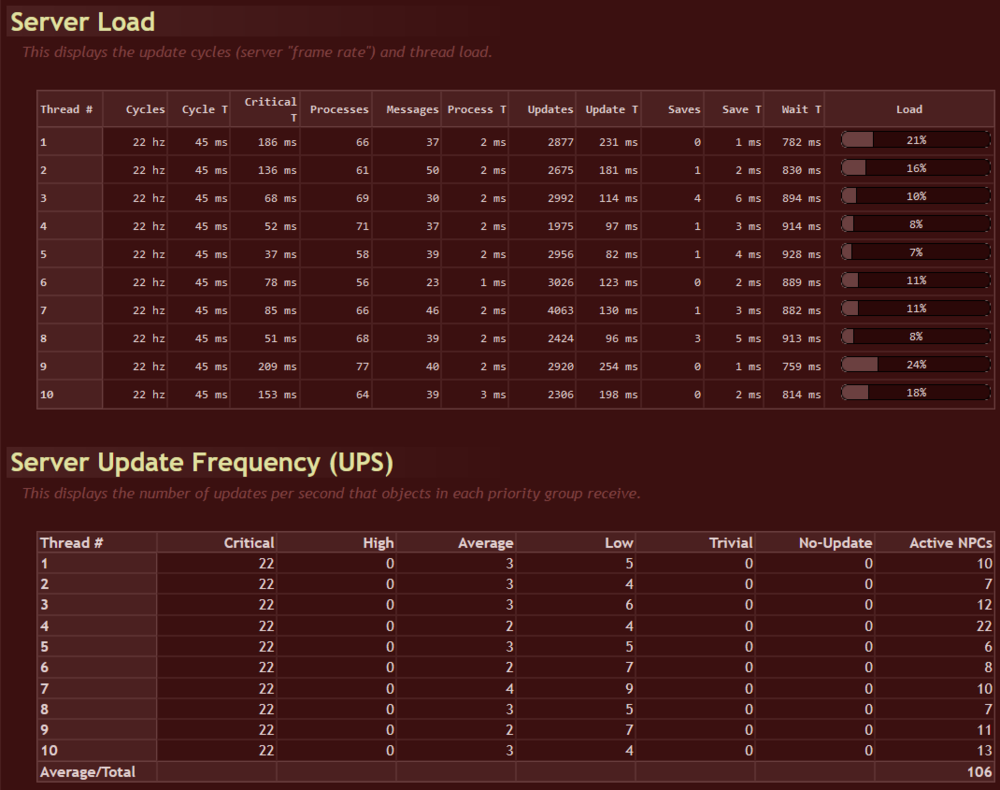The width and height of the screenshot is (1000, 790).
Task: Click the Average value '4' for thread 7
Action: [x=509, y=689]
